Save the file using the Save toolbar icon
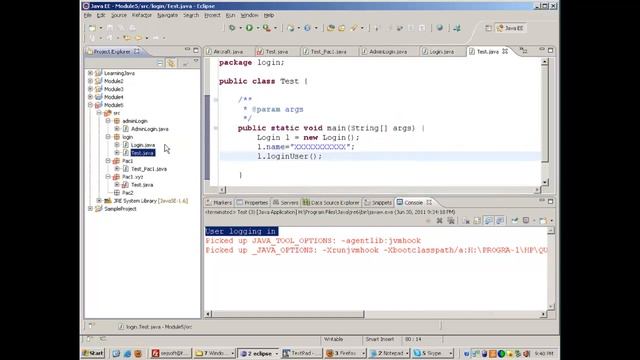640x360 pixels. point(110,28)
